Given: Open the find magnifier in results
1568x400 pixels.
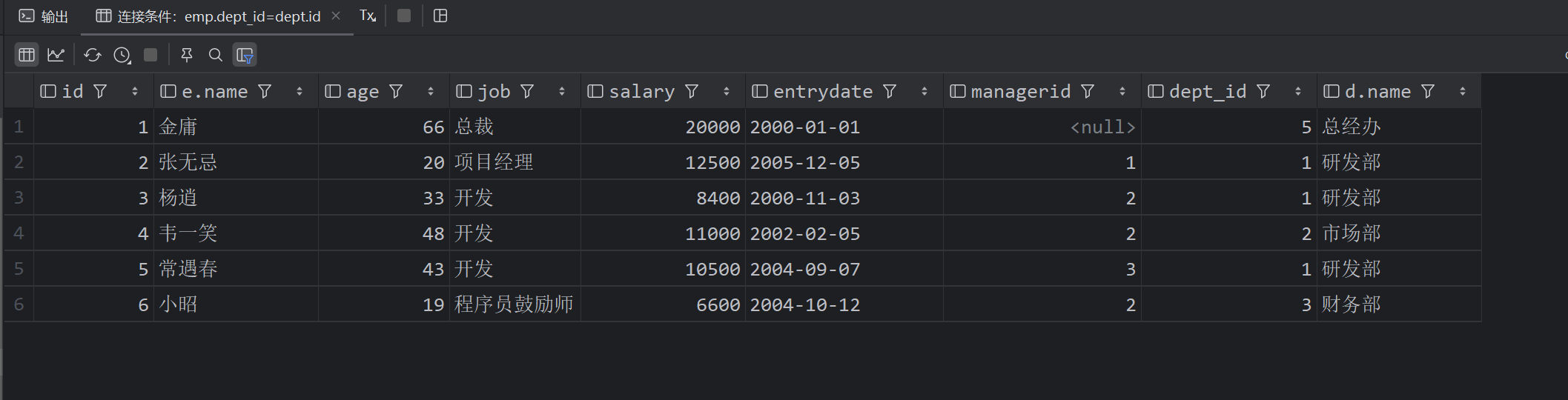Looking at the screenshot, I should [x=216, y=55].
